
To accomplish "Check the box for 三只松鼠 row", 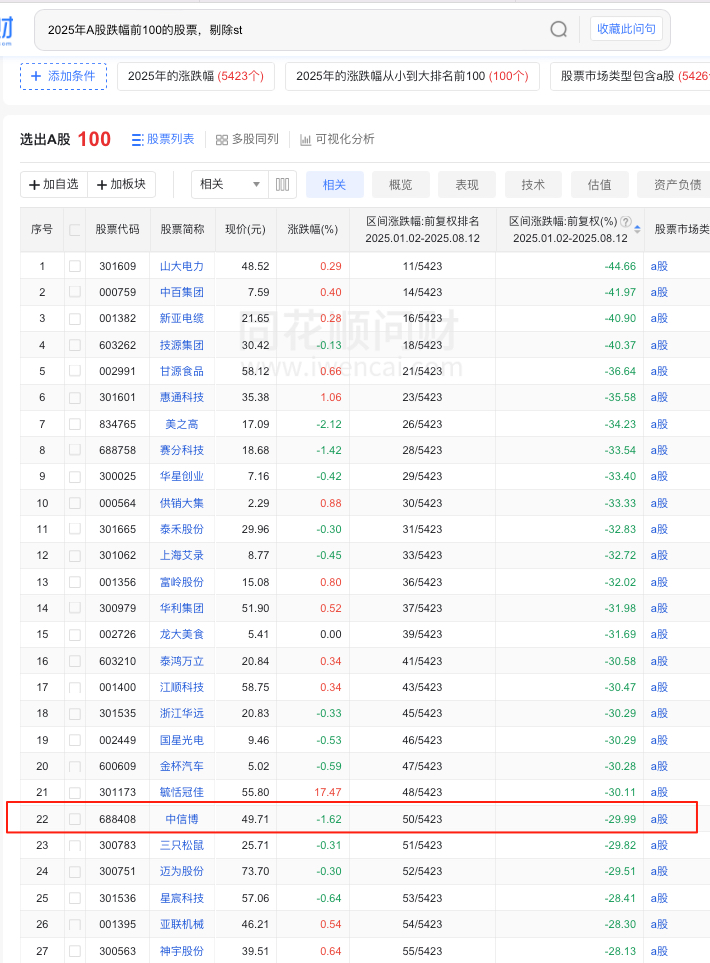I will pos(75,846).
